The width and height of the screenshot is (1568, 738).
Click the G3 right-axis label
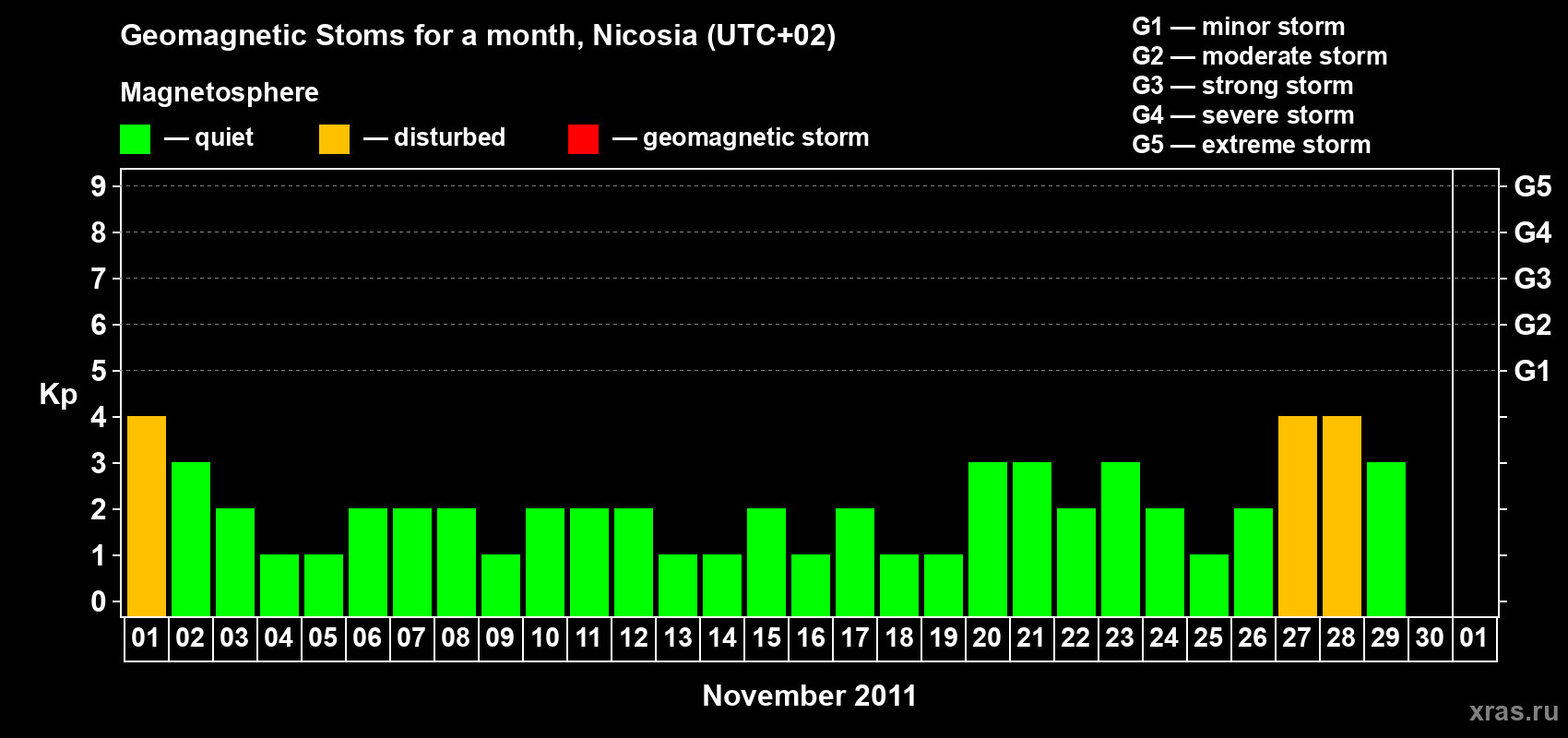click(x=1533, y=279)
